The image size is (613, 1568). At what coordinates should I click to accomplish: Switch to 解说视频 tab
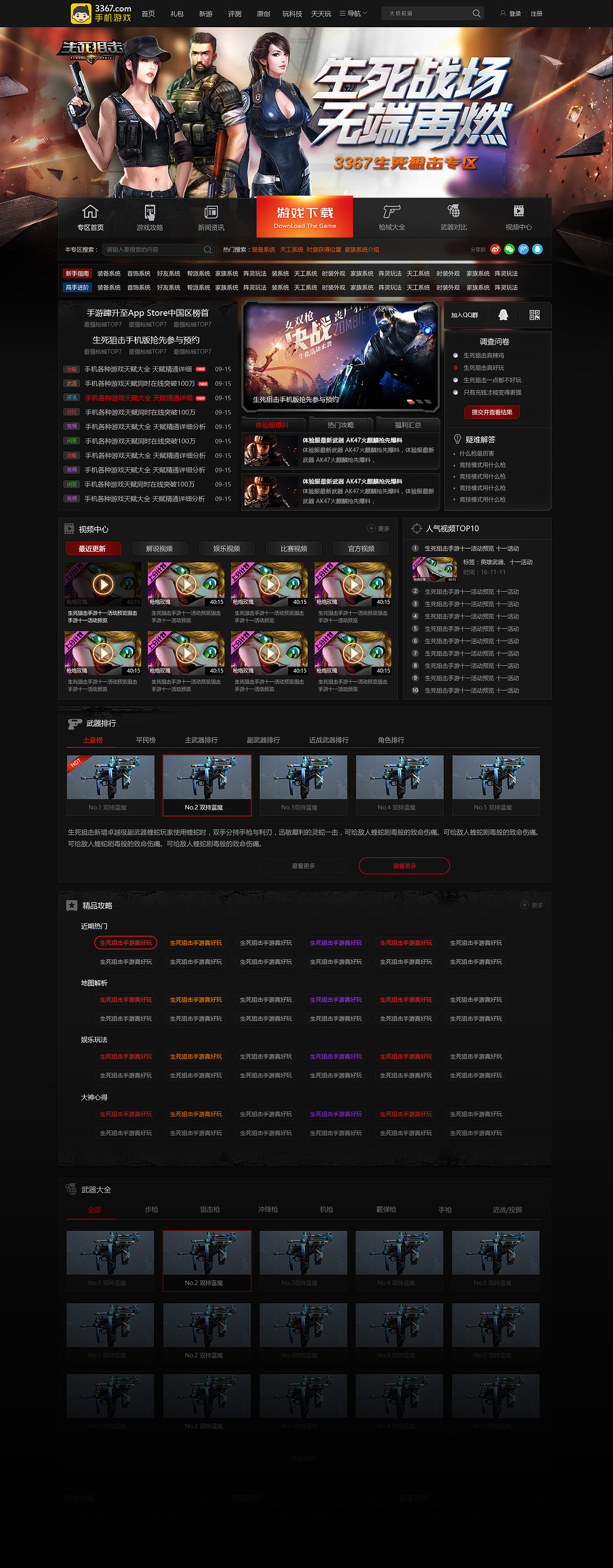click(159, 549)
